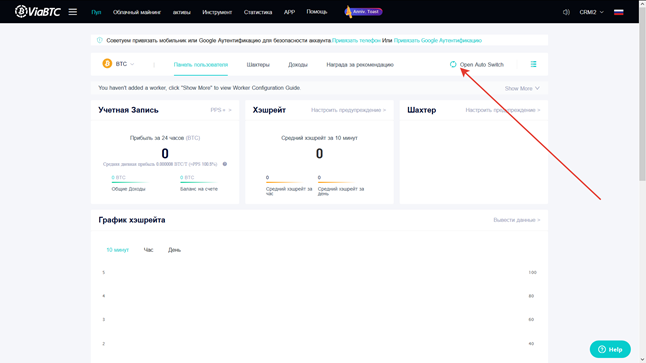Open the hamburger menu next to logo
The image size is (646, 363).
tap(73, 12)
